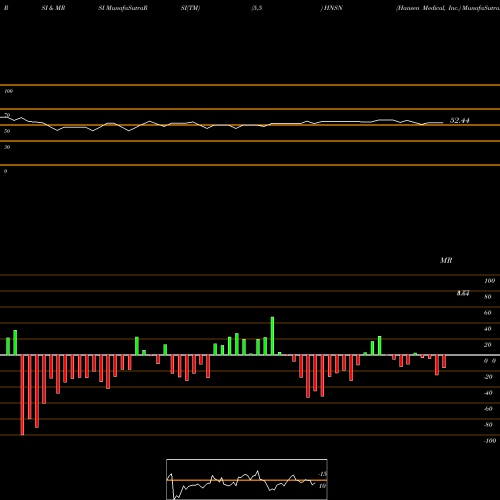
Task: Click the RSI value label 52.44
Action: 459,120
